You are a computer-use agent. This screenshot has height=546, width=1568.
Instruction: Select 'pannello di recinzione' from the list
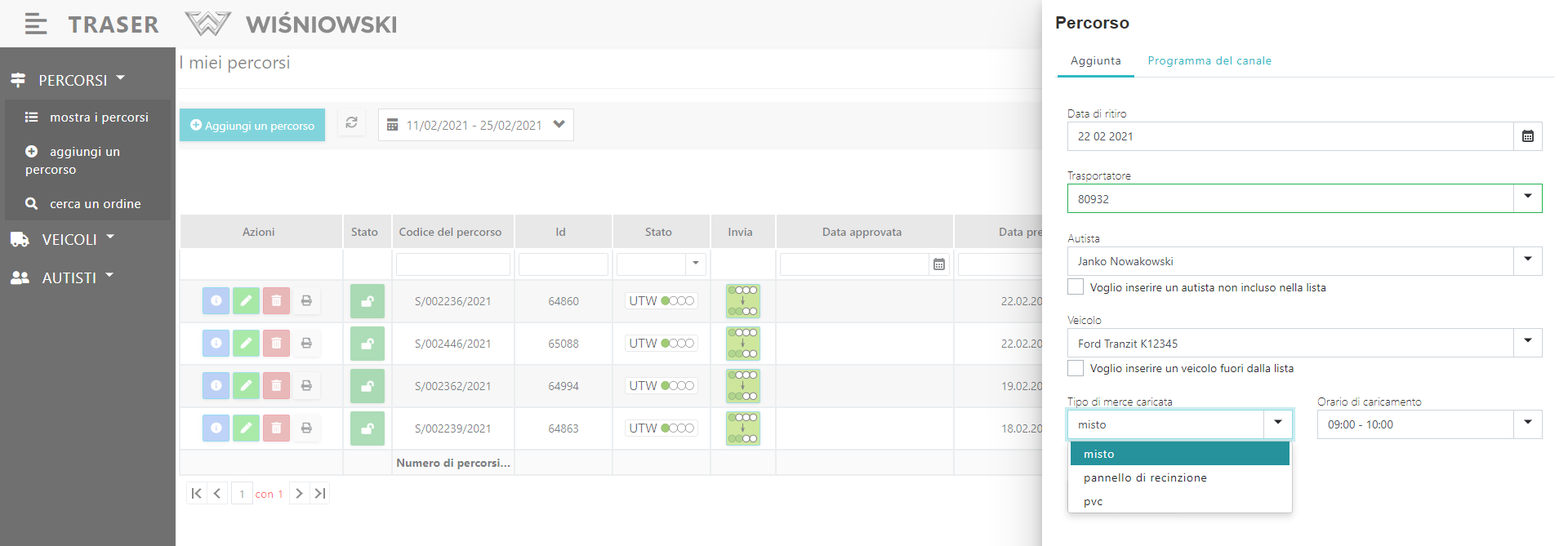[1145, 478]
